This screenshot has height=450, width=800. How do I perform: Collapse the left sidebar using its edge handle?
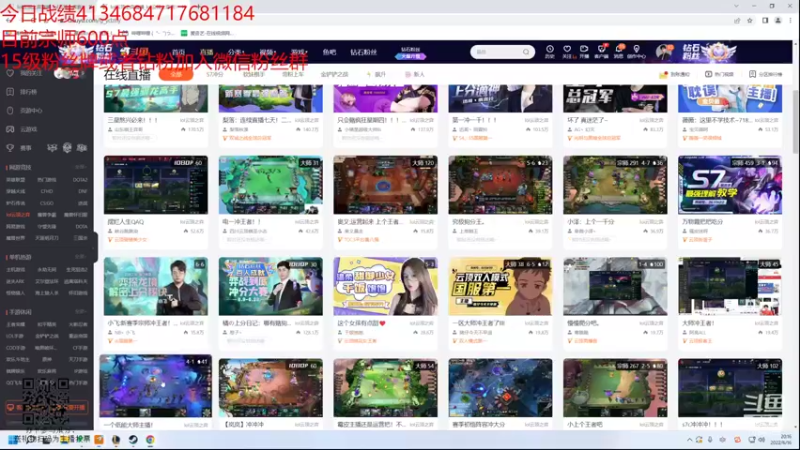click(95, 247)
